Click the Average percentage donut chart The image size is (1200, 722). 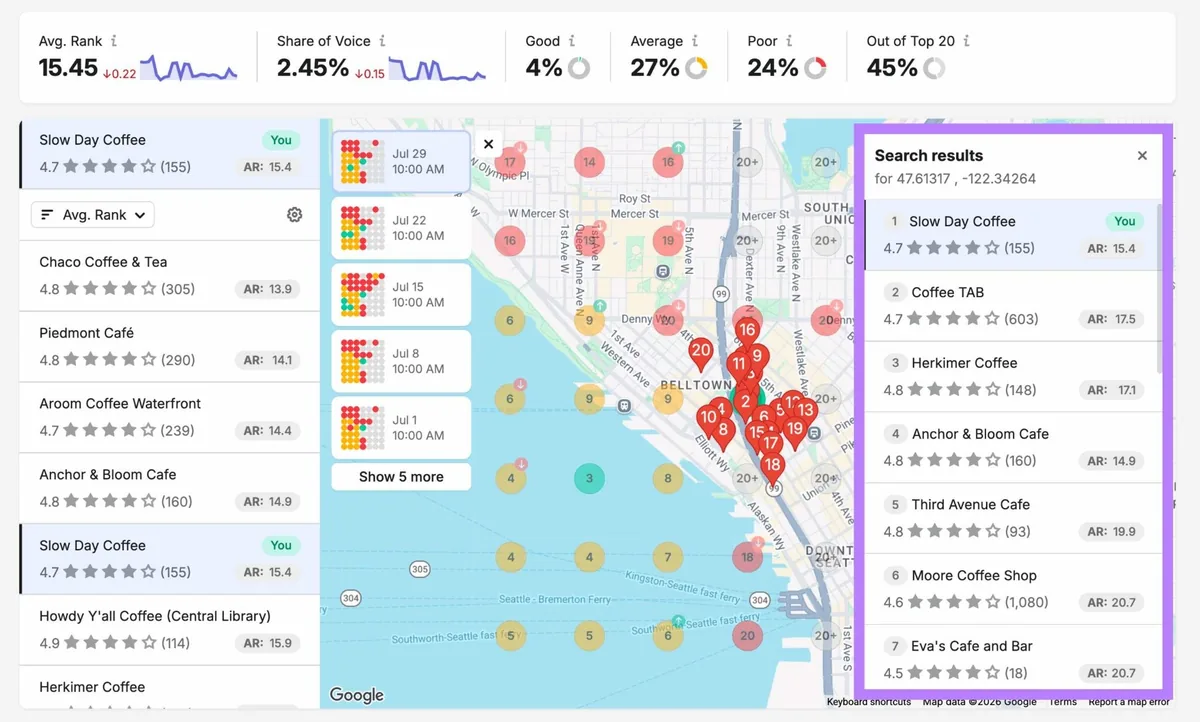(696, 68)
